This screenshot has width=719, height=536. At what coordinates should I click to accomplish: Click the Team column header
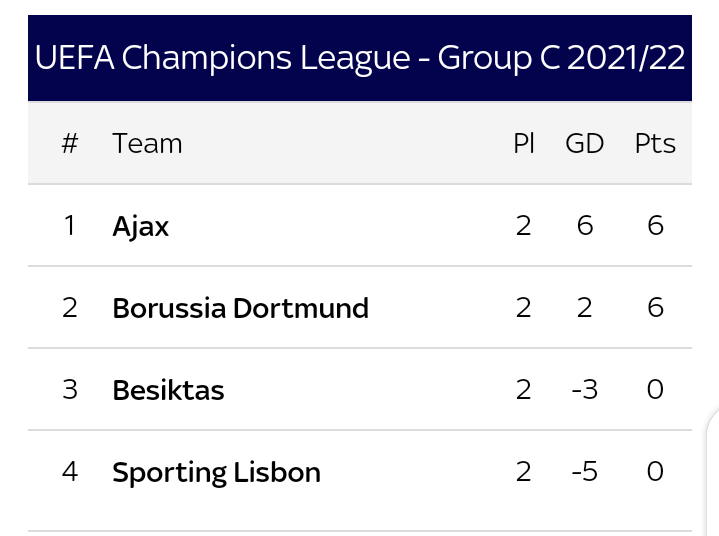147,144
